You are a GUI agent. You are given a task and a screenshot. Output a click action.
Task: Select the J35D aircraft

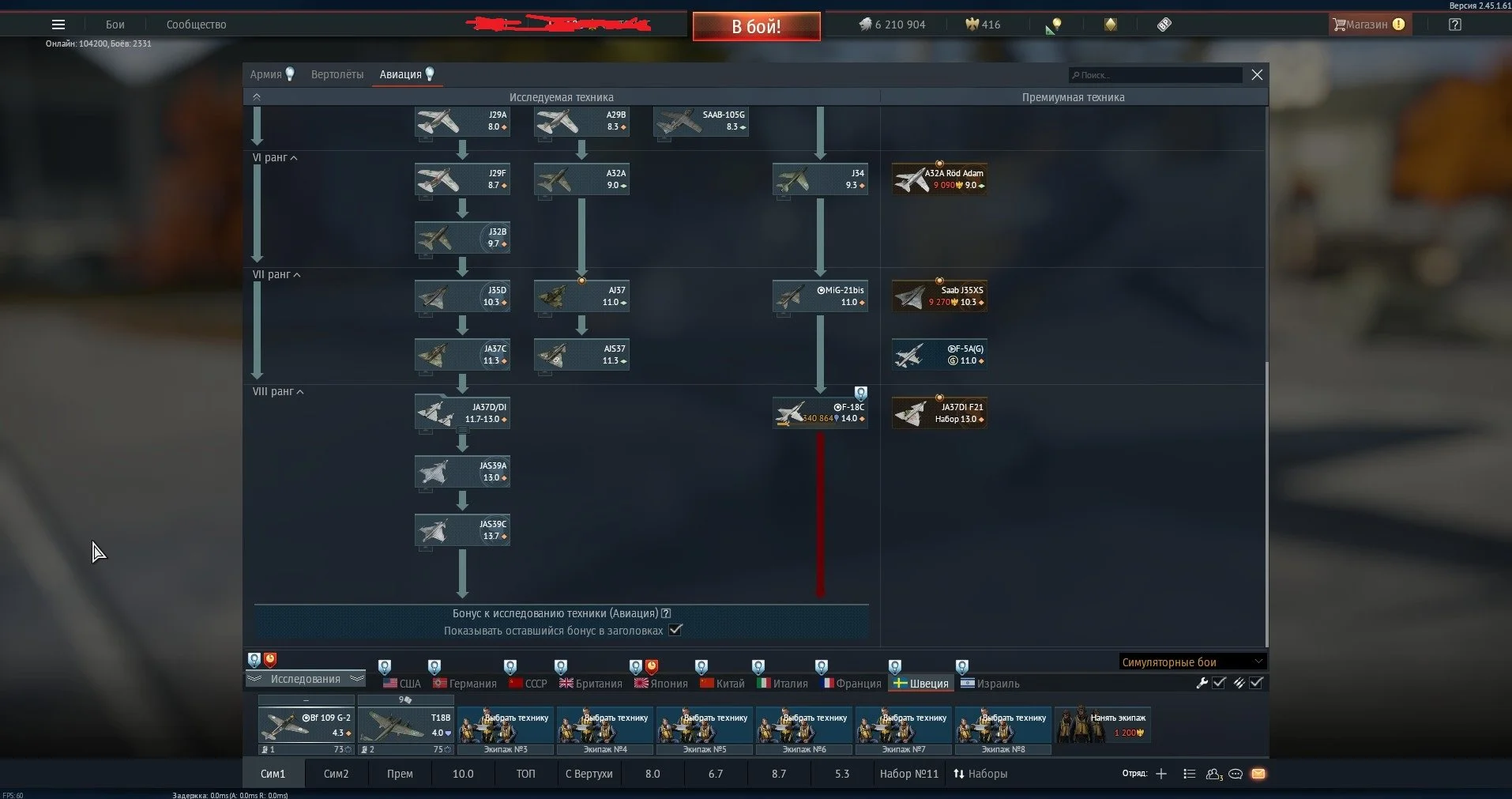(x=462, y=296)
